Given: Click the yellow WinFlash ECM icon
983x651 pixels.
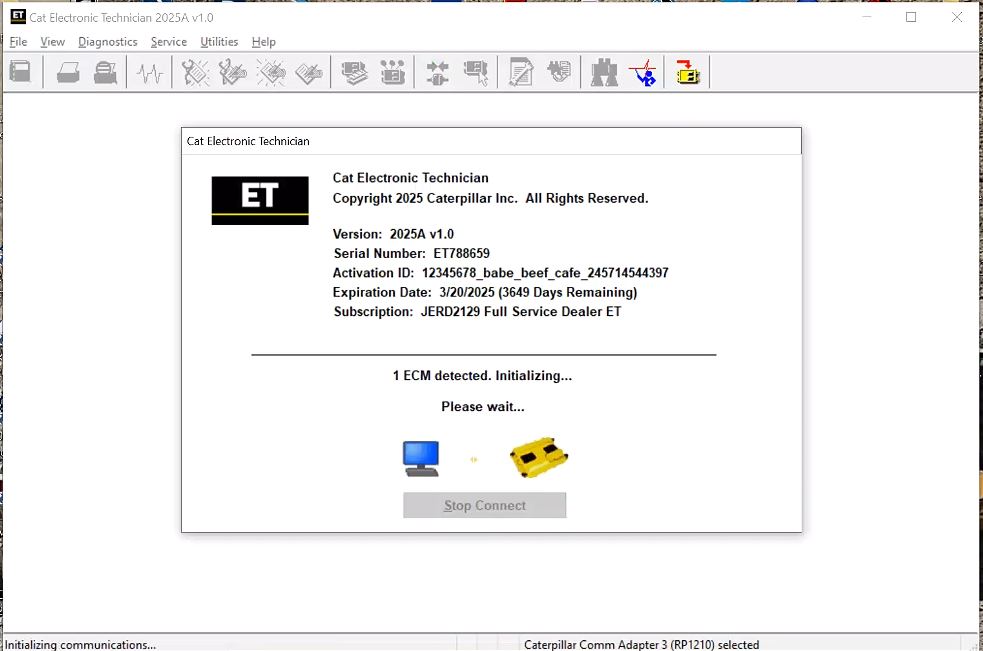Looking at the screenshot, I should coord(687,72).
